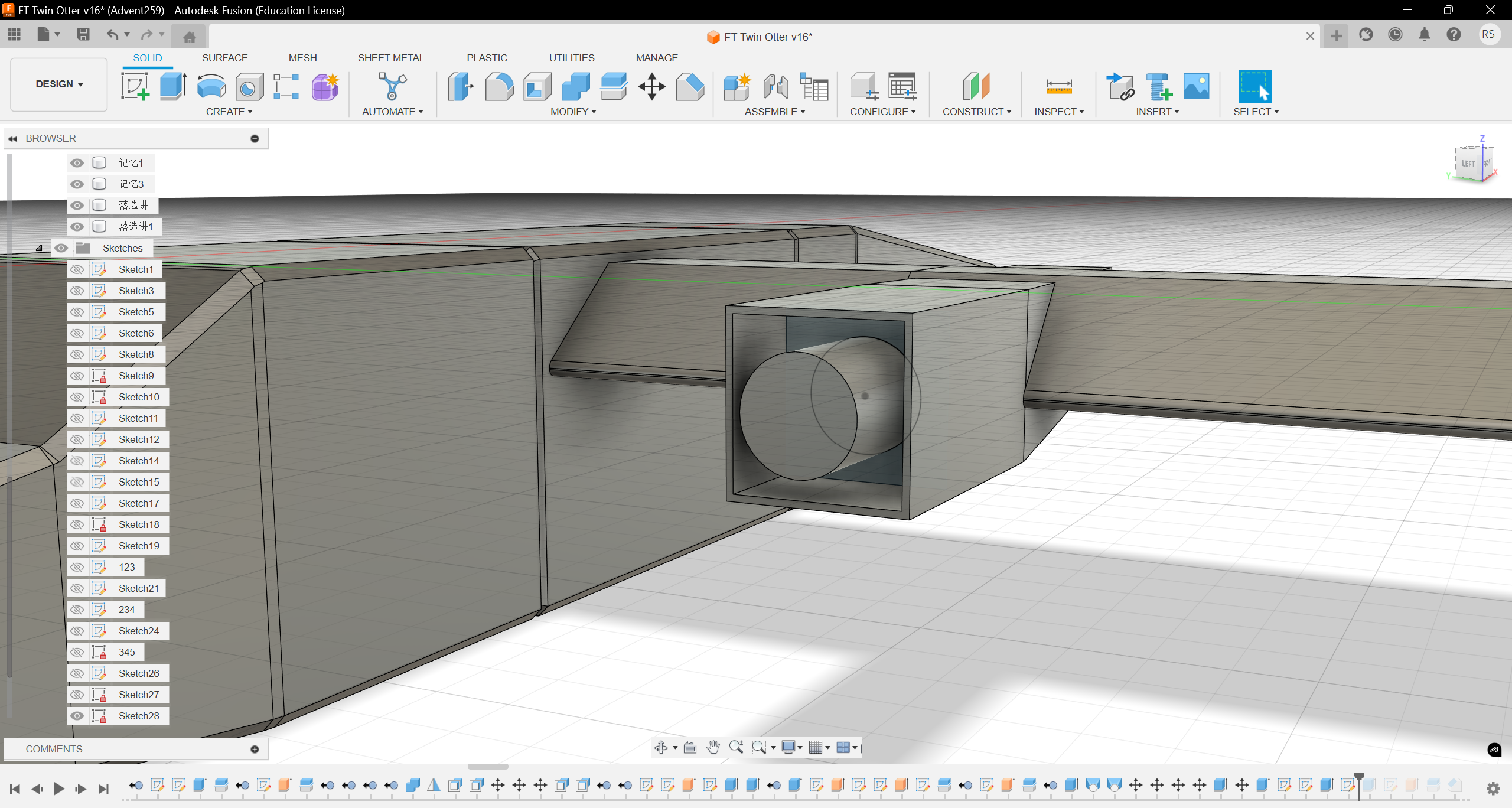Select the Move/Copy tool
The image size is (1512, 808).
point(651,86)
